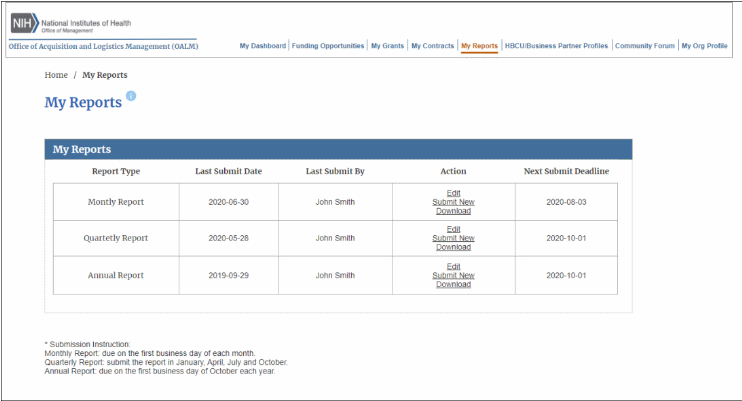Download the Monthly Report
Screen dimensions: 742x401
coord(453,211)
